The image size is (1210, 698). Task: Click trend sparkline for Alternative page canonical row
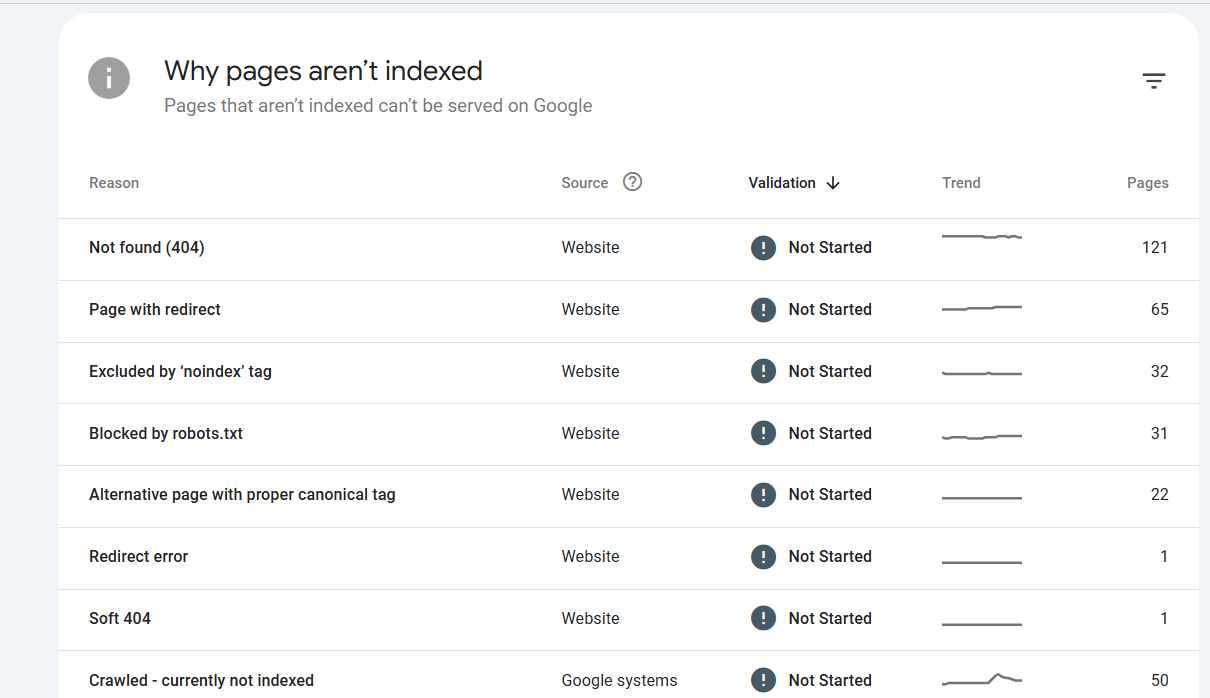982,498
